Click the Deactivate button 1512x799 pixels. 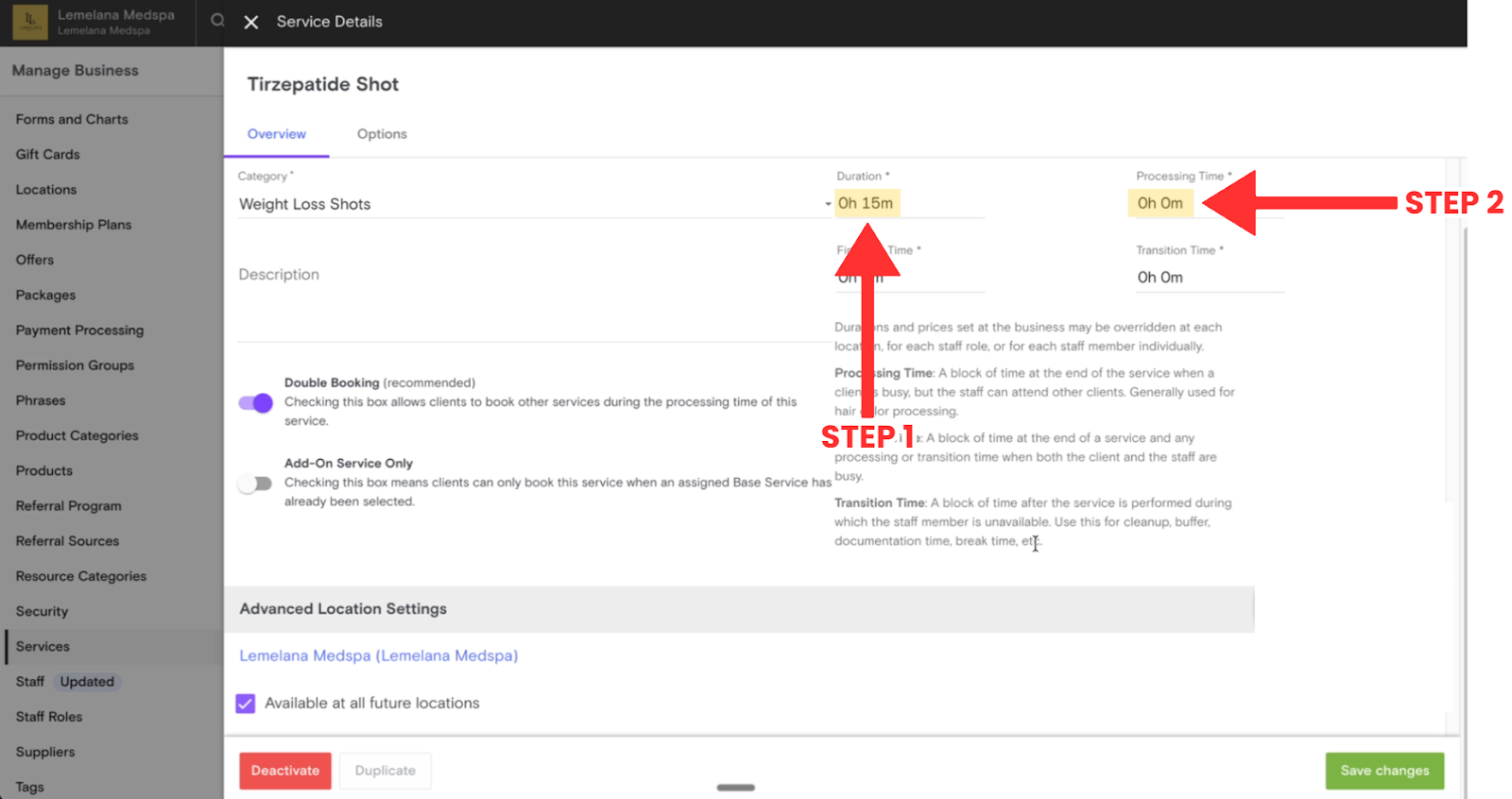click(x=285, y=771)
